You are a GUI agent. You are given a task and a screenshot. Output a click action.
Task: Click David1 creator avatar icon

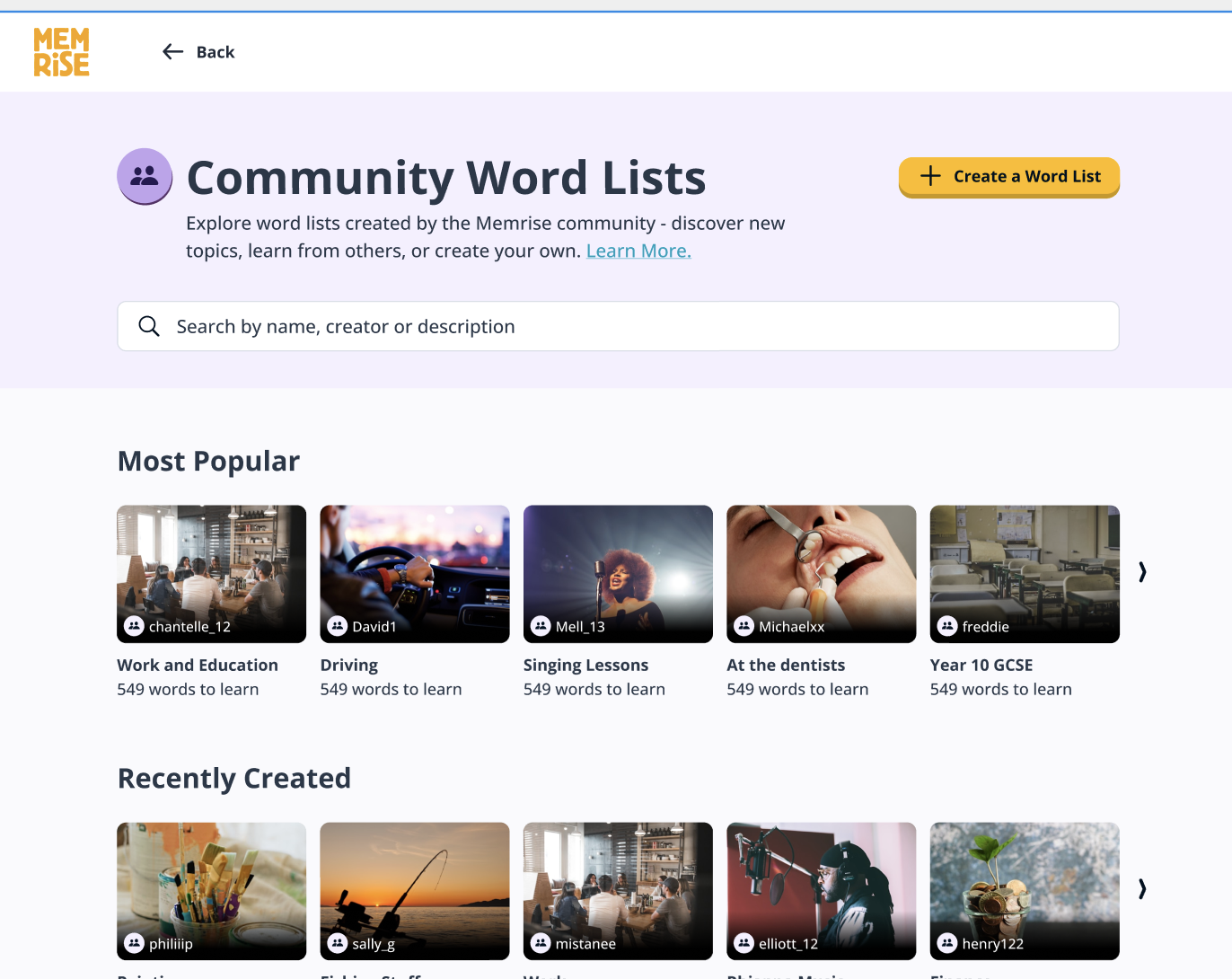click(338, 626)
